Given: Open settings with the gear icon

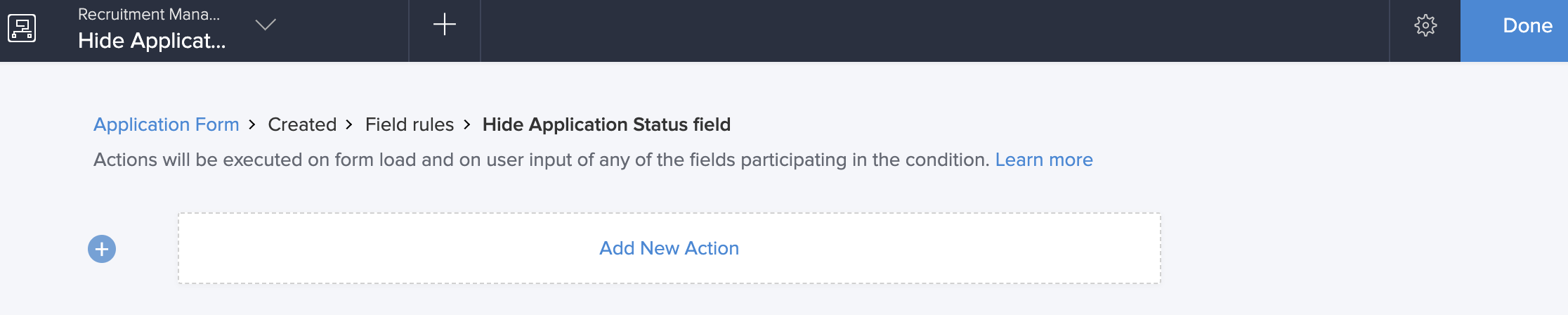Looking at the screenshot, I should (1425, 26).
